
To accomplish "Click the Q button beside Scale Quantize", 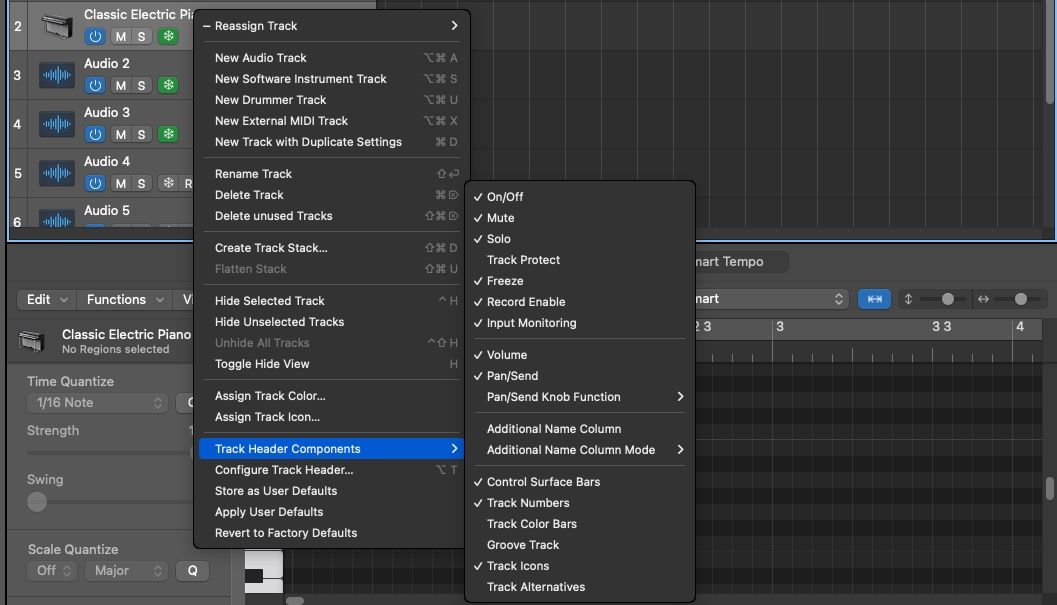I will (x=193, y=570).
